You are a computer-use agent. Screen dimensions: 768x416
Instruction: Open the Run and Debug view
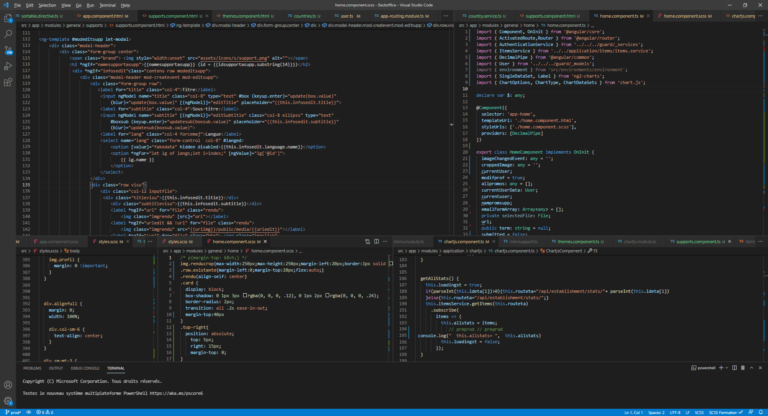(8, 66)
